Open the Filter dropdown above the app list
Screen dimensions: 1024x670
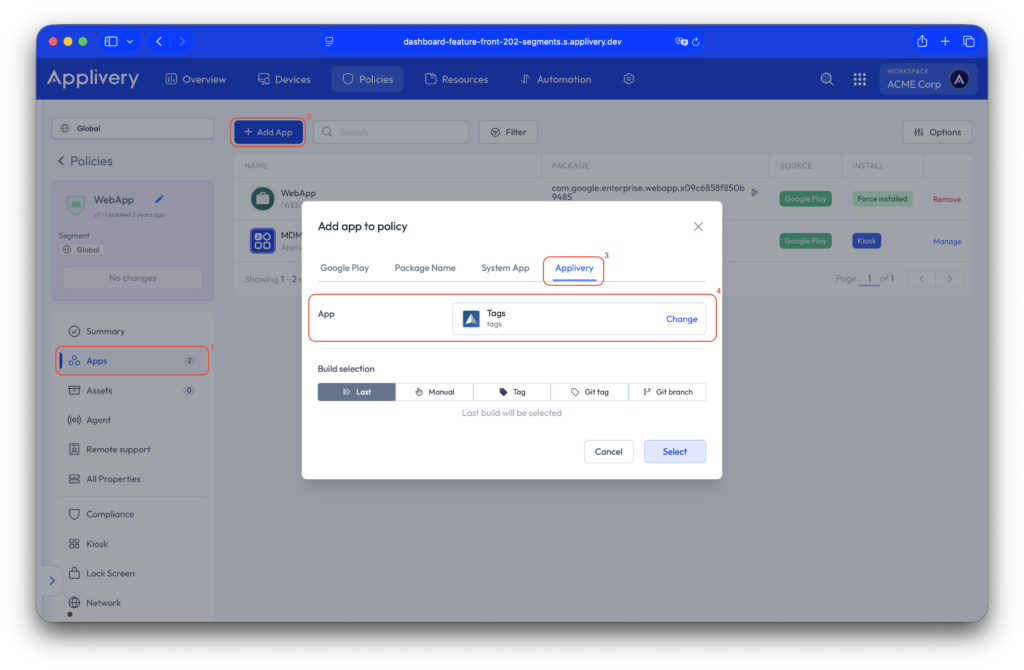[x=508, y=131]
